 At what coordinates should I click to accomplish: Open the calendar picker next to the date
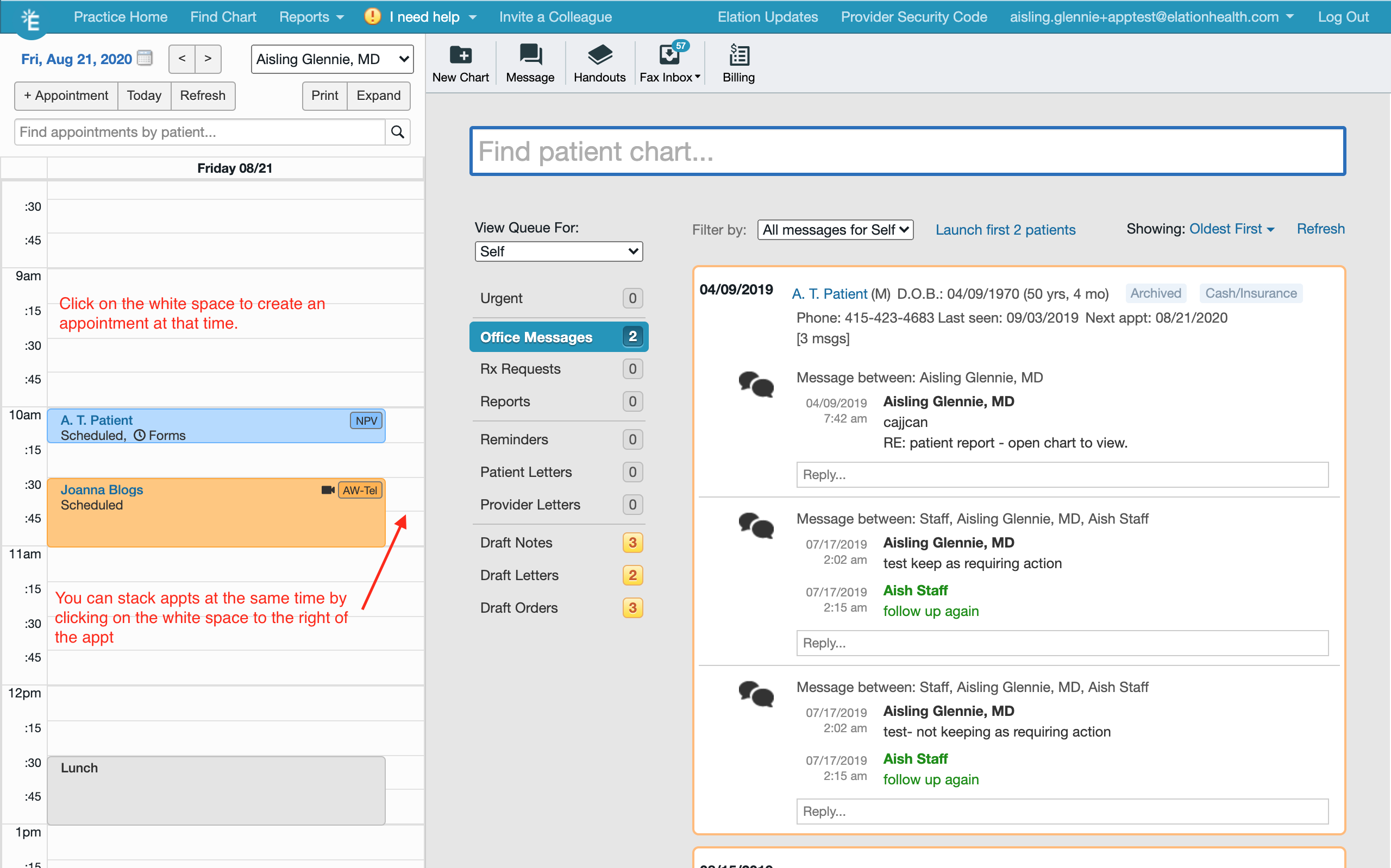[x=145, y=58]
